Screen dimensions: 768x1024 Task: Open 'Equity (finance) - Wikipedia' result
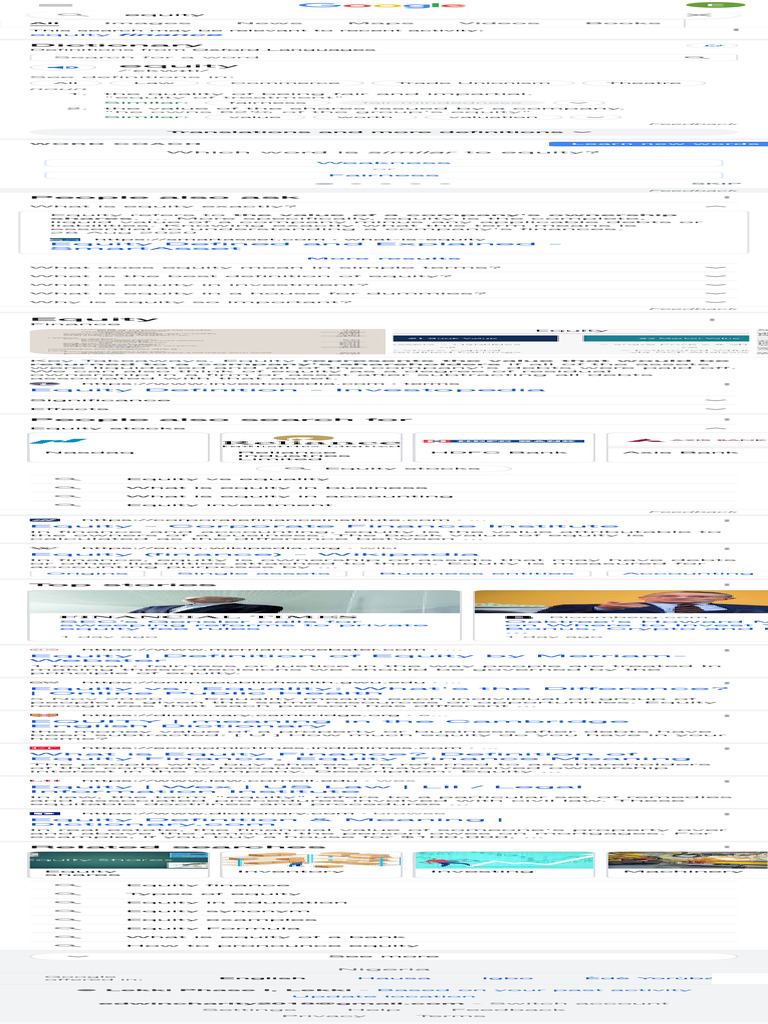[x=254, y=554]
